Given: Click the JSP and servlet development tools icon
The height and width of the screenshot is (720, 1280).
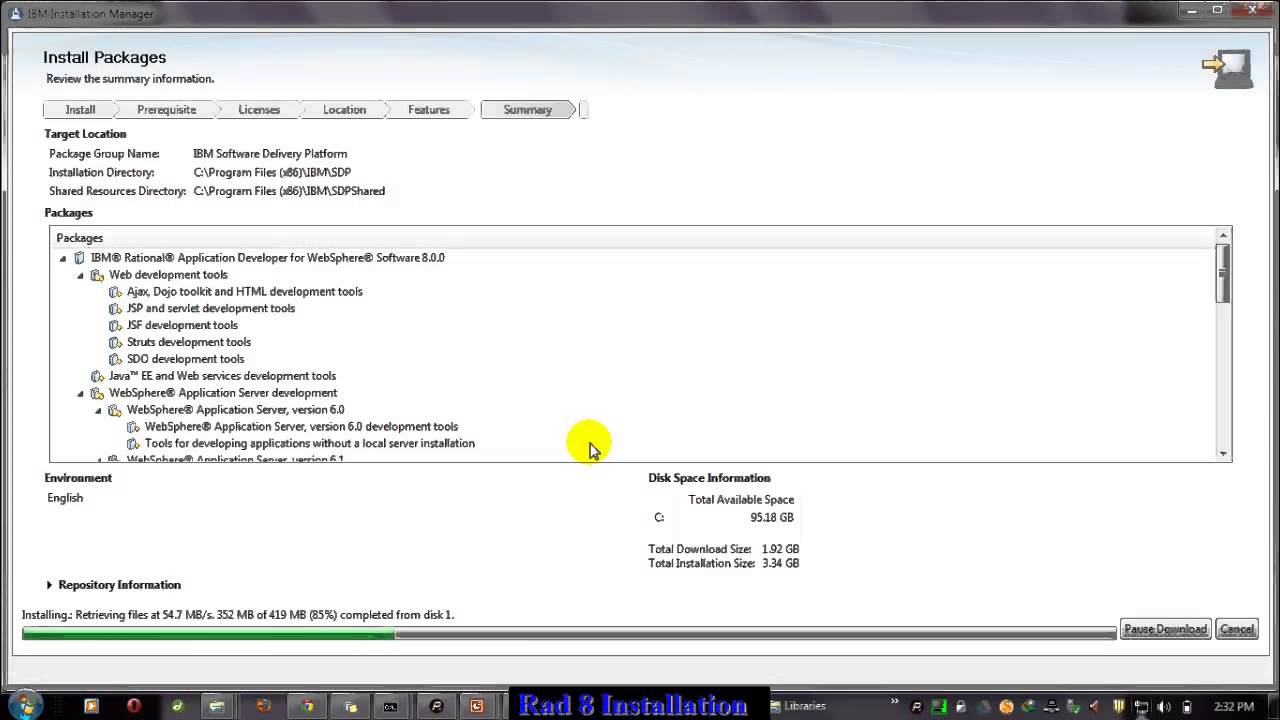Looking at the screenshot, I should click(x=115, y=309).
